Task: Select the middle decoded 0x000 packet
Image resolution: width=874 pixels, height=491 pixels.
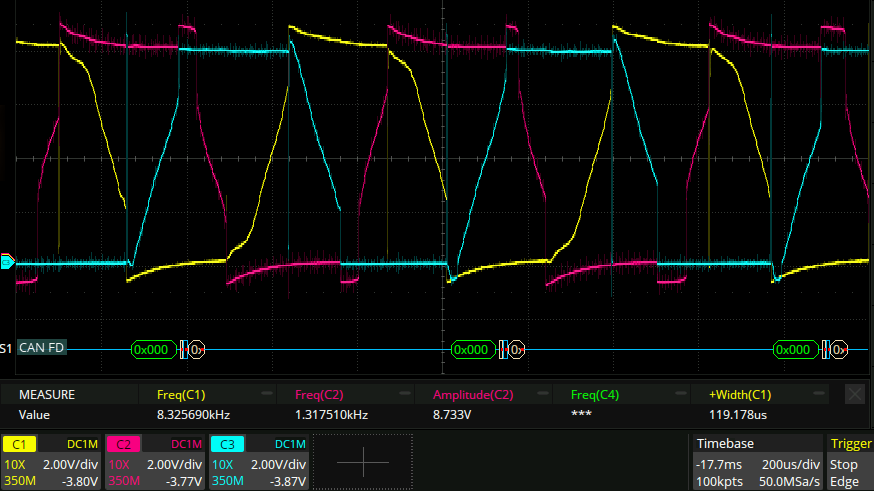Action: pos(472,349)
